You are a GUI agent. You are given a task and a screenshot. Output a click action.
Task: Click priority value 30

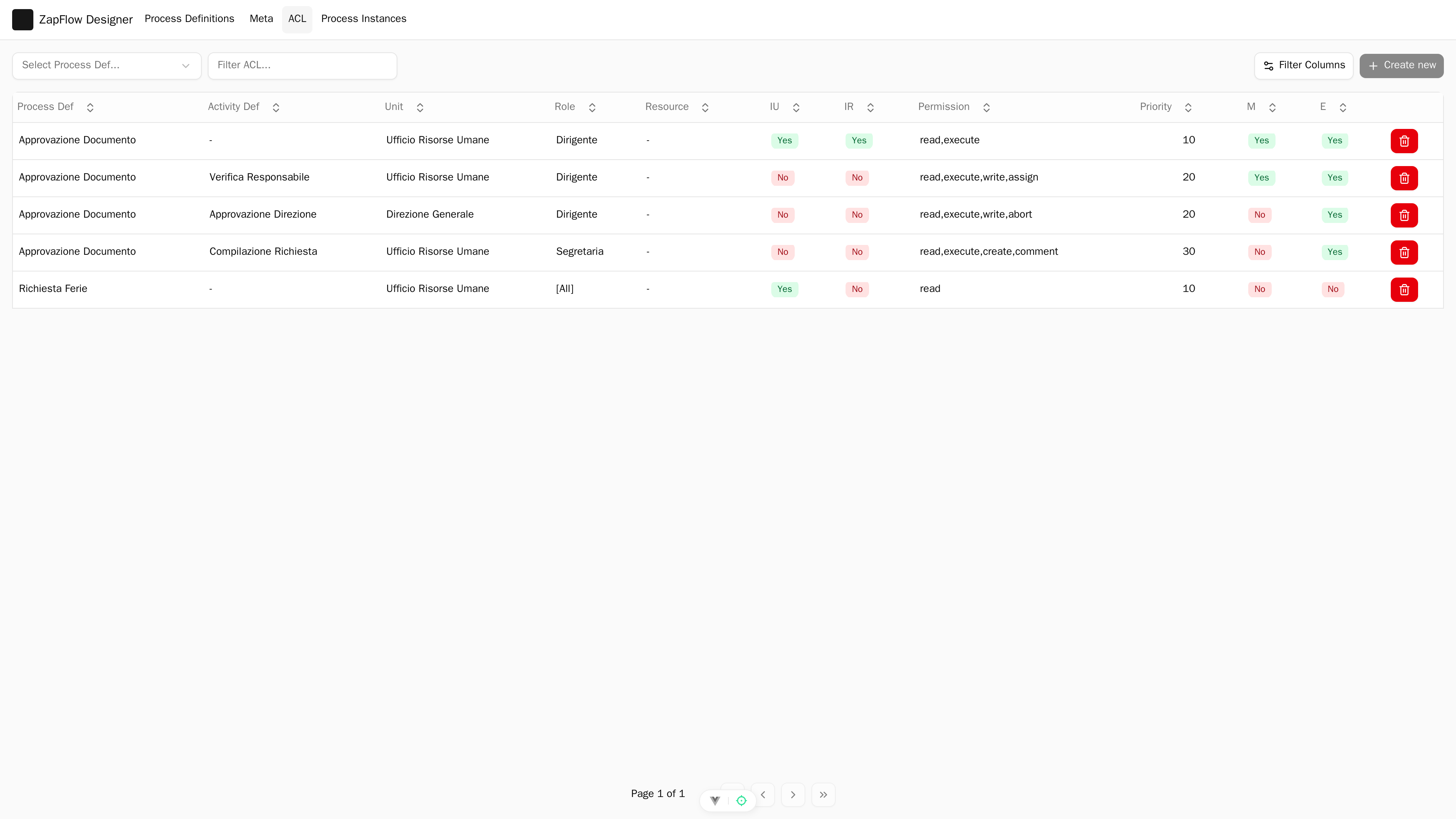1189,251
